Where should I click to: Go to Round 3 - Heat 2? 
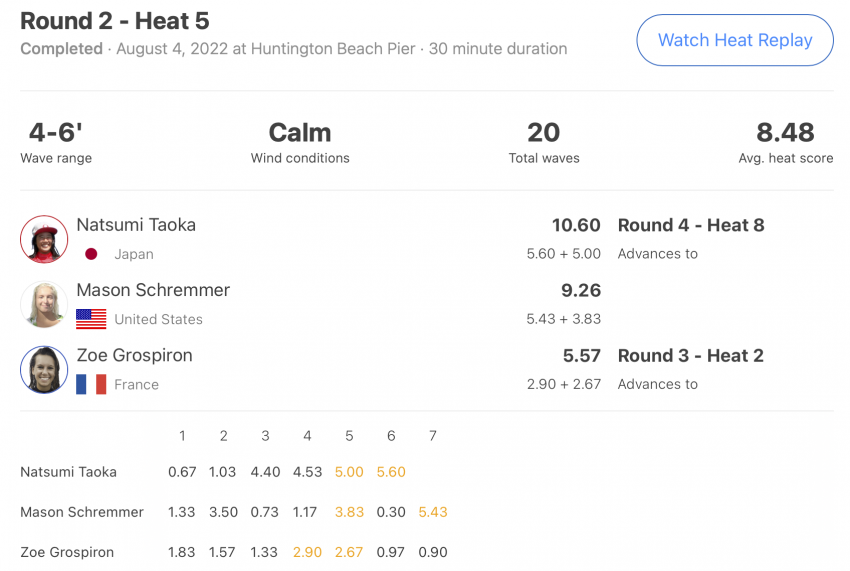tap(691, 355)
